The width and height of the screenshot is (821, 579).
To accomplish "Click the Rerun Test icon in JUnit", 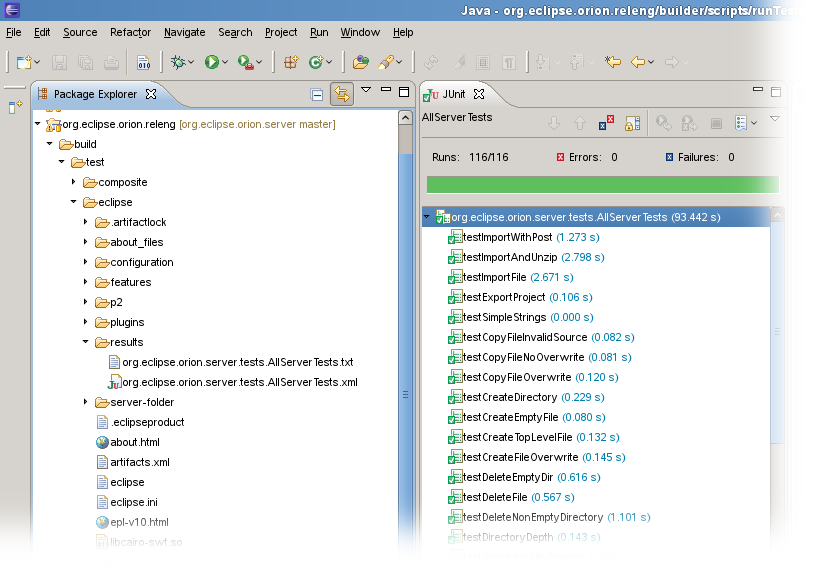I will click(663, 124).
